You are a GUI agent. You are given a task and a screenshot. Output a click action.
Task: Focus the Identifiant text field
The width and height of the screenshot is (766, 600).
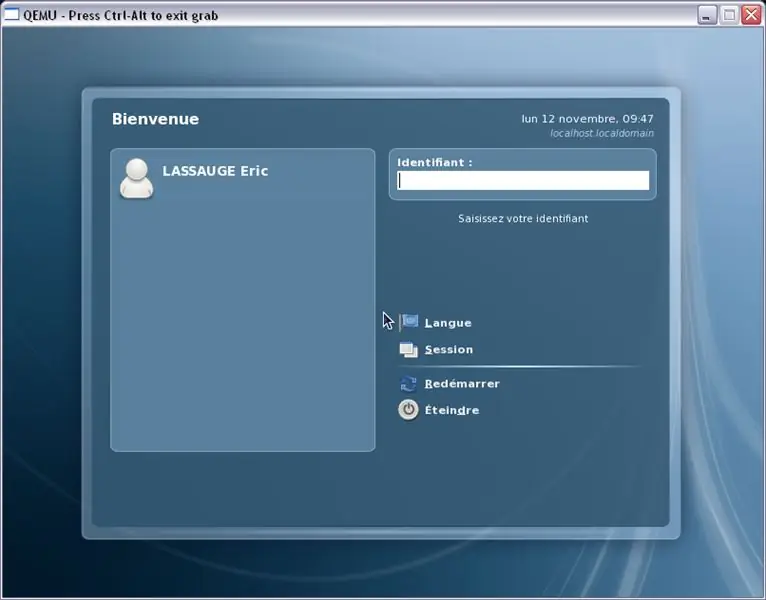(523, 180)
